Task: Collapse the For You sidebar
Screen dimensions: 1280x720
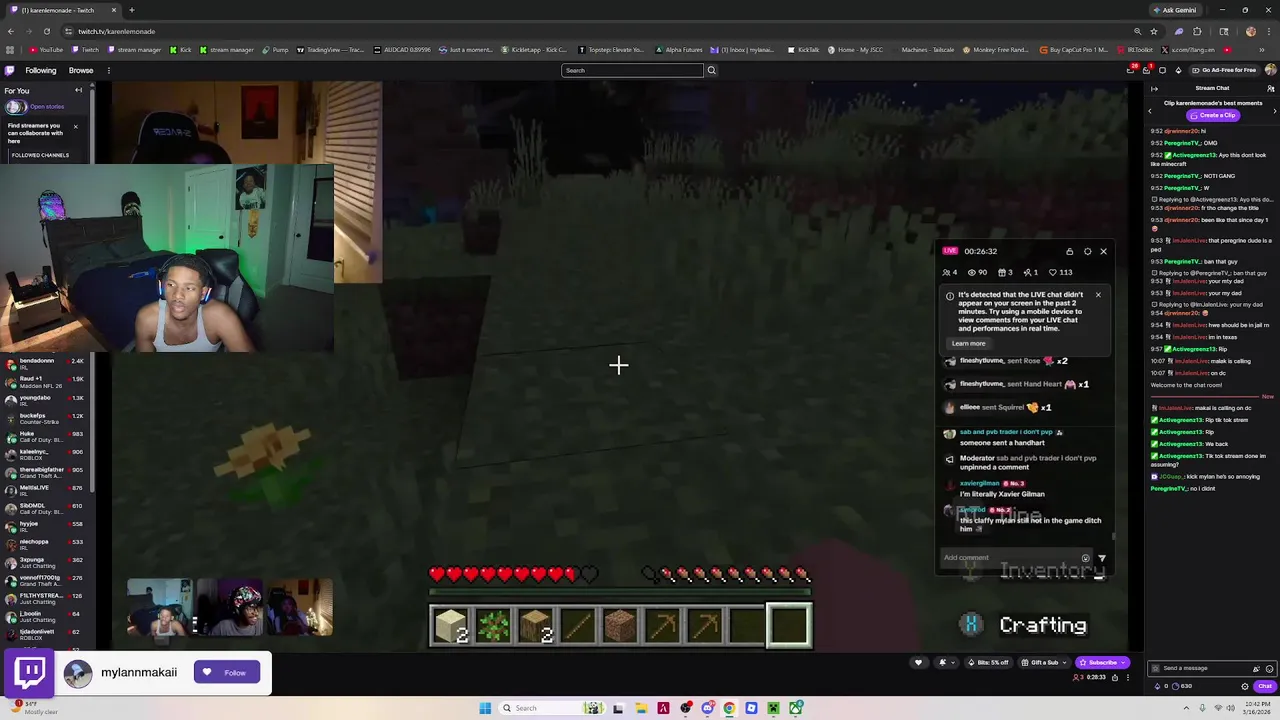Action: click(x=78, y=90)
